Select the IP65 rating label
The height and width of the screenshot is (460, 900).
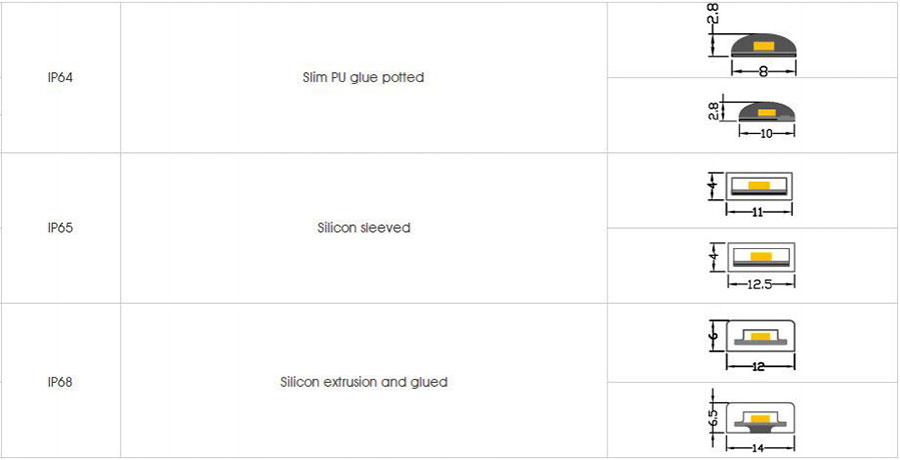(x=60, y=228)
